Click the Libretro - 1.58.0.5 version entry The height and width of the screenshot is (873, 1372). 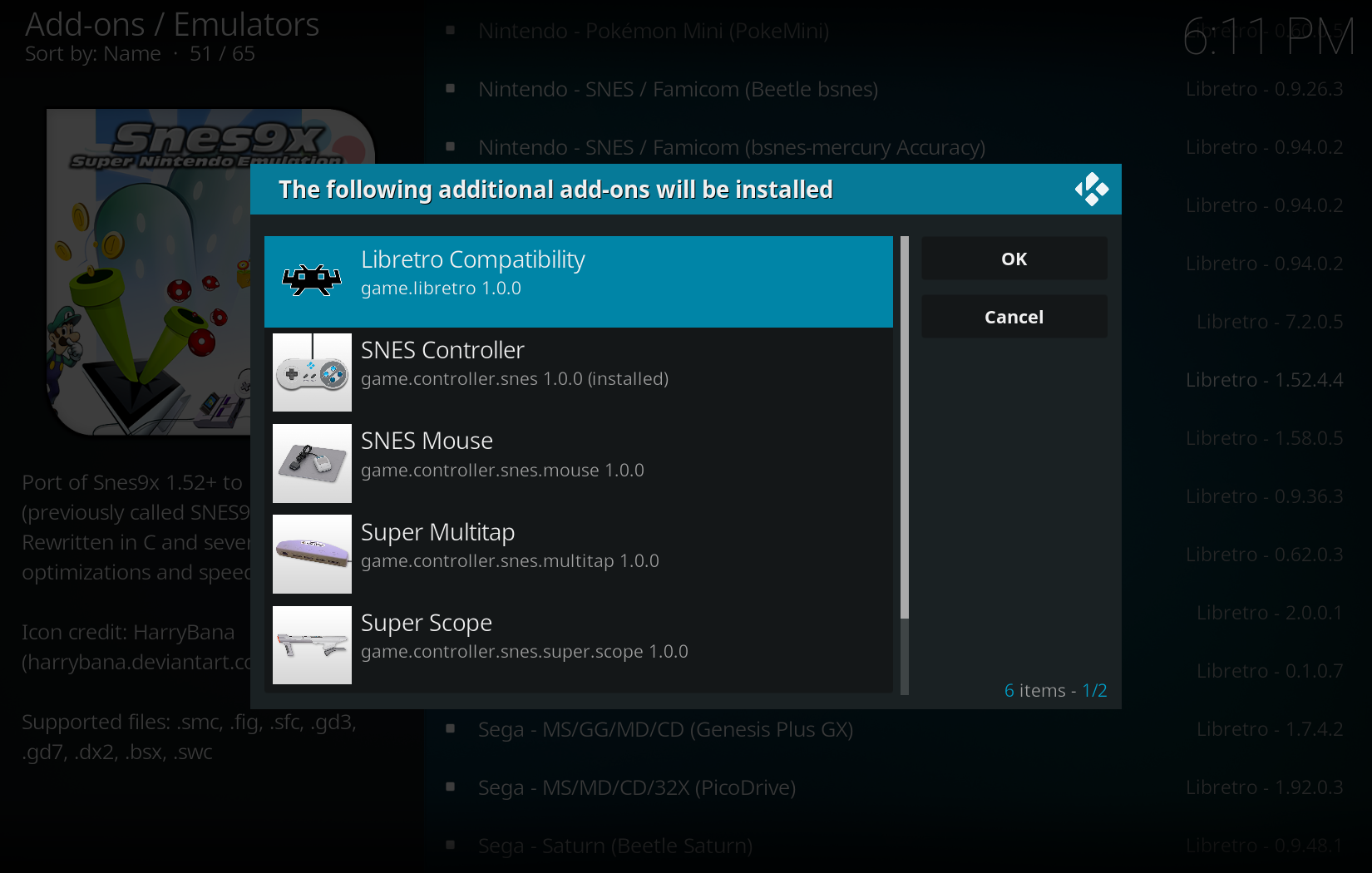[x=1265, y=438]
